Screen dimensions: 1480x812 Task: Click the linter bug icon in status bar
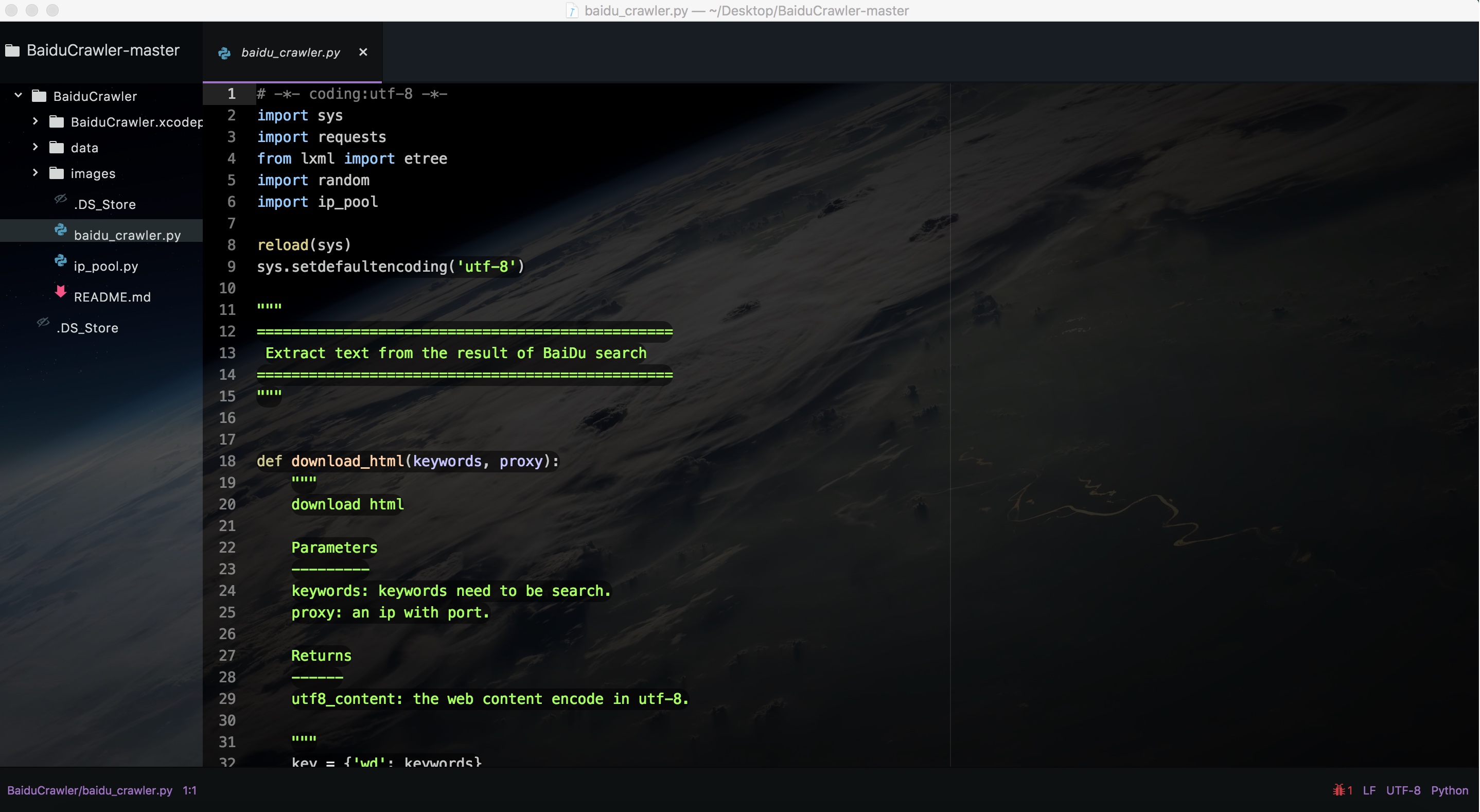tap(1338, 790)
